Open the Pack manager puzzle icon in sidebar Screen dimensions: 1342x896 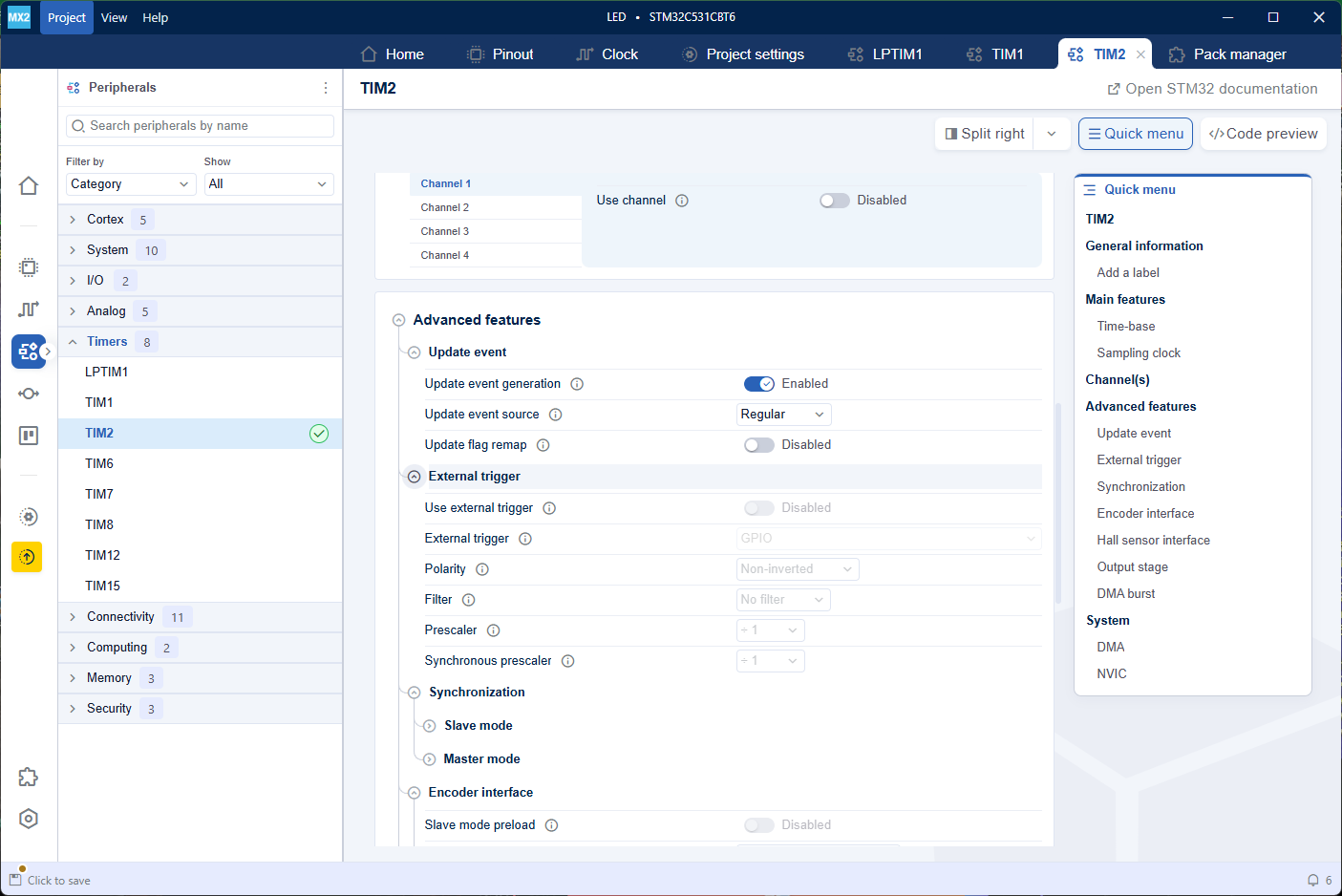coord(29,777)
